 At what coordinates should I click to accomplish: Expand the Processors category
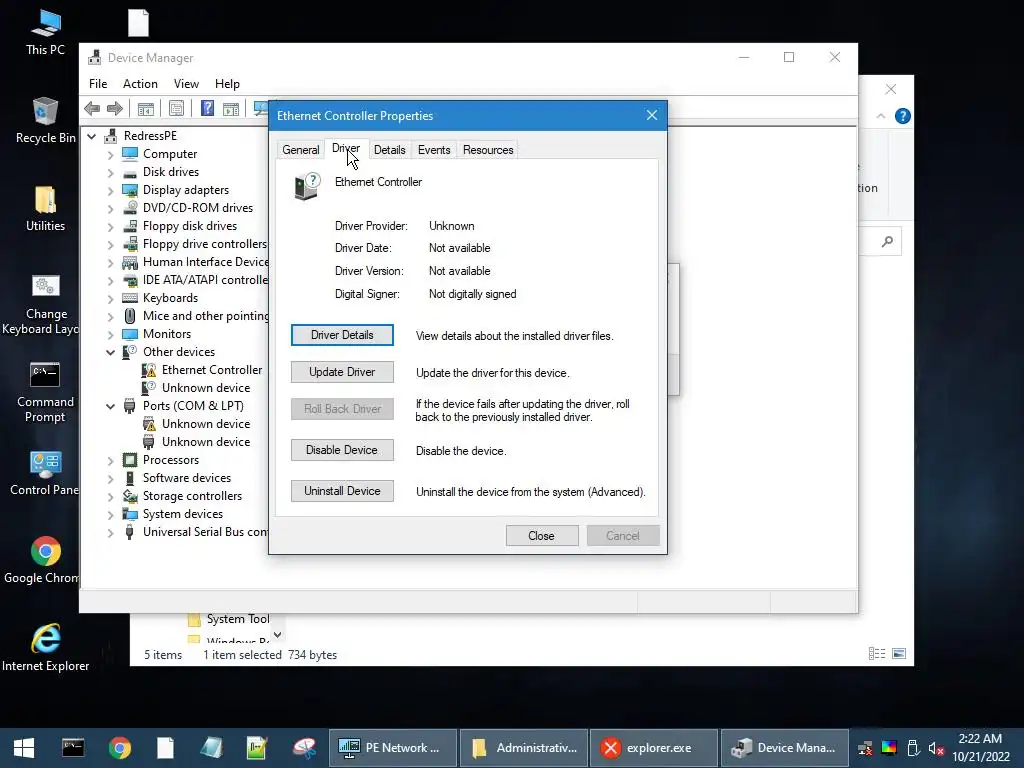(110, 460)
